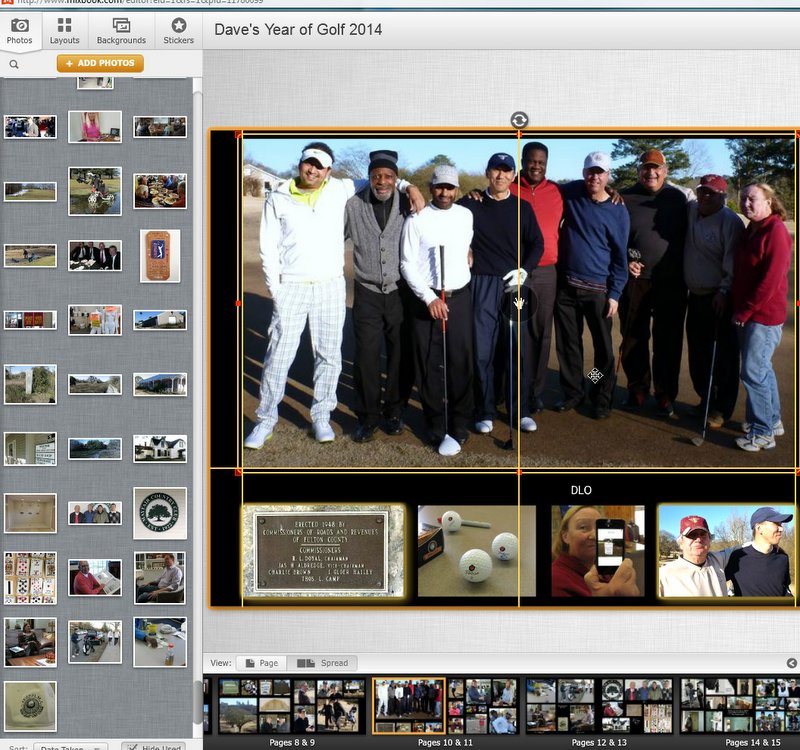
Task: Toggle the Hide Used checkbox
Action: pyautogui.click(x=154, y=746)
